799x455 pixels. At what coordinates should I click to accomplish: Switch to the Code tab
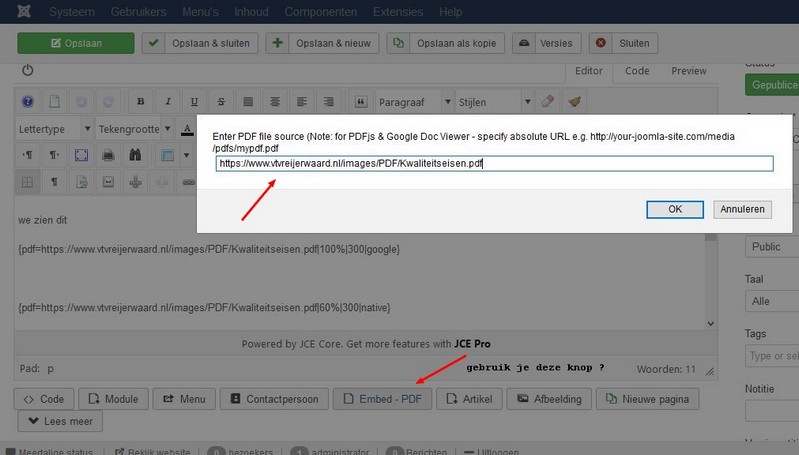(x=637, y=71)
